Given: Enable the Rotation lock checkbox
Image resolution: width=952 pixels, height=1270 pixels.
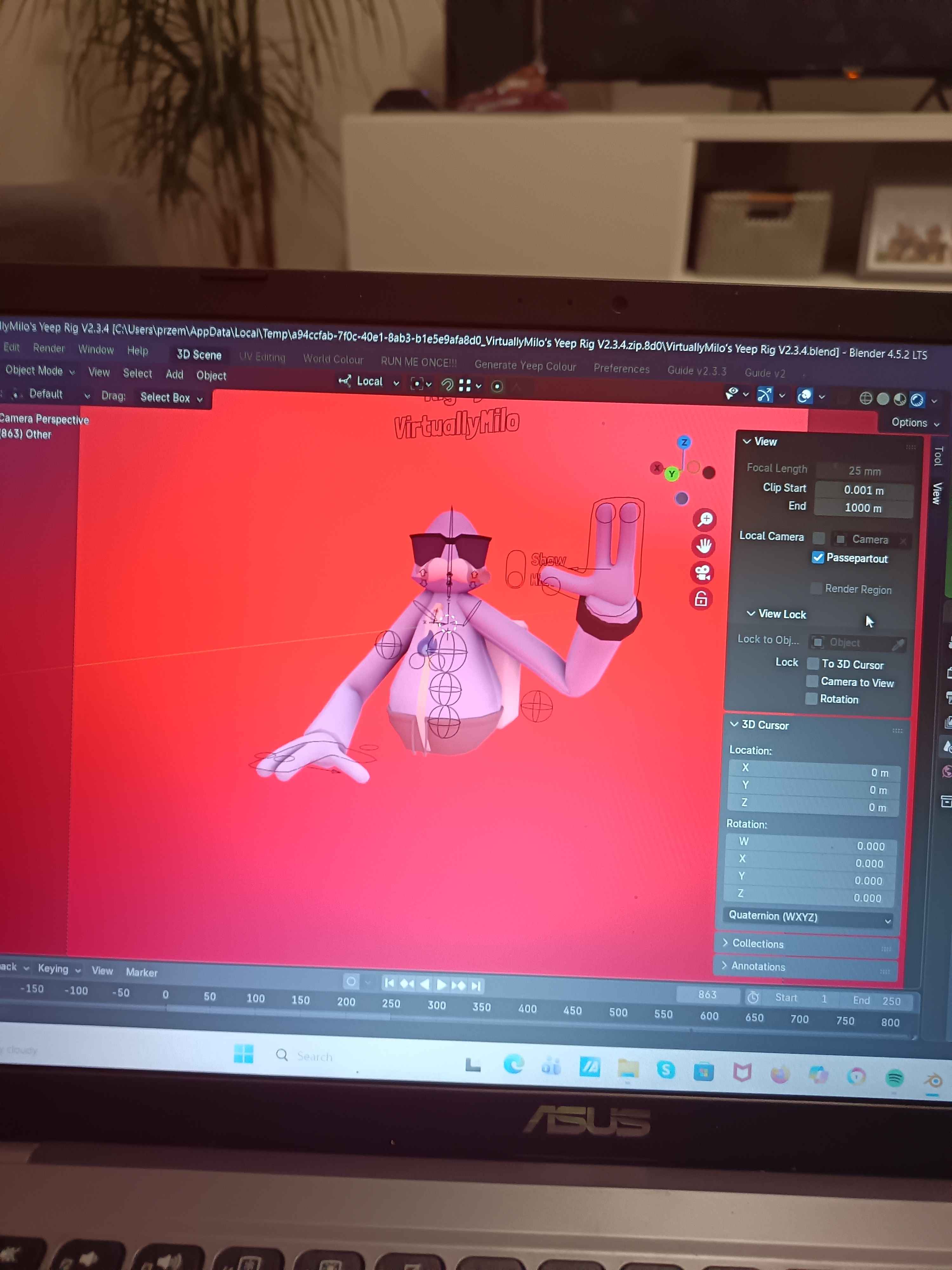Looking at the screenshot, I should (x=811, y=698).
